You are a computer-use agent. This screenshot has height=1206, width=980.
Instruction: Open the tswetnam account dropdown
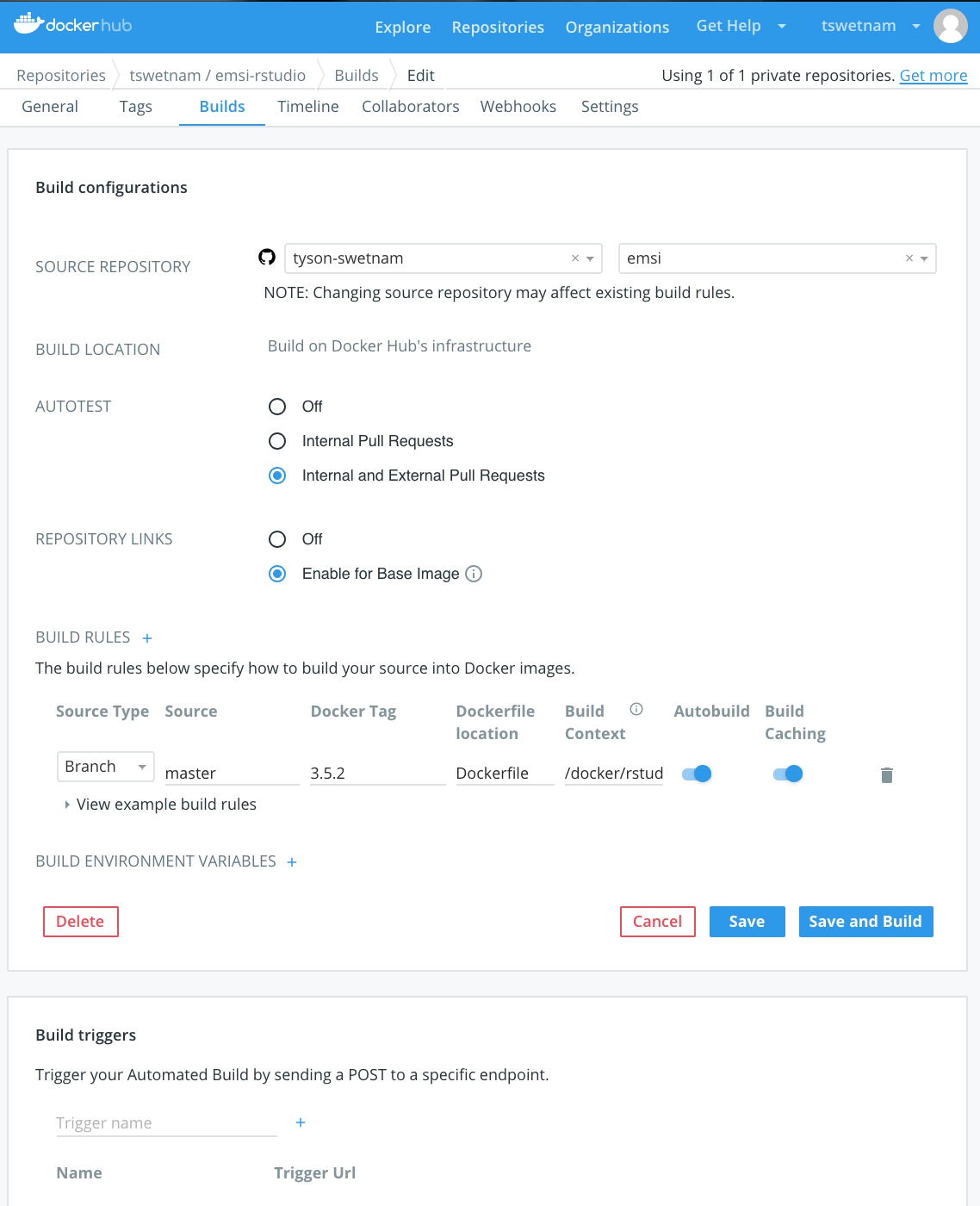[871, 26]
